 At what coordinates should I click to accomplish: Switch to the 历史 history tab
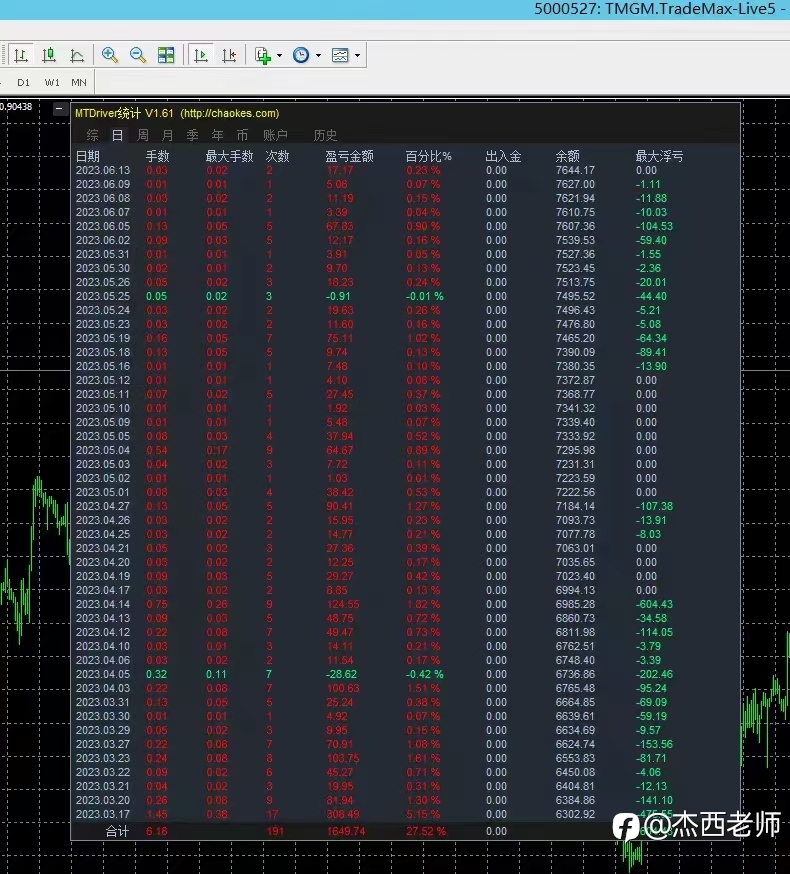pyautogui.click(x=325, y=135)
